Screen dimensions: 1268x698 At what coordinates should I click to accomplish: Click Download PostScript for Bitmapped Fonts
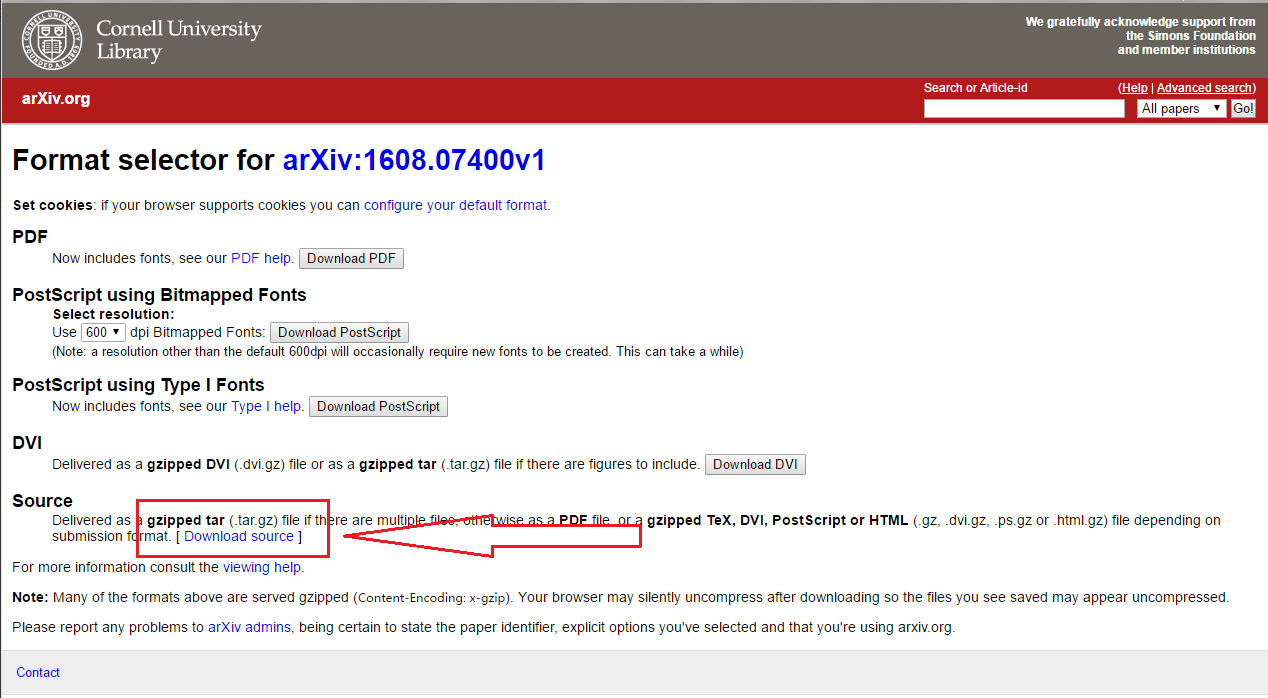pos(339,332)
